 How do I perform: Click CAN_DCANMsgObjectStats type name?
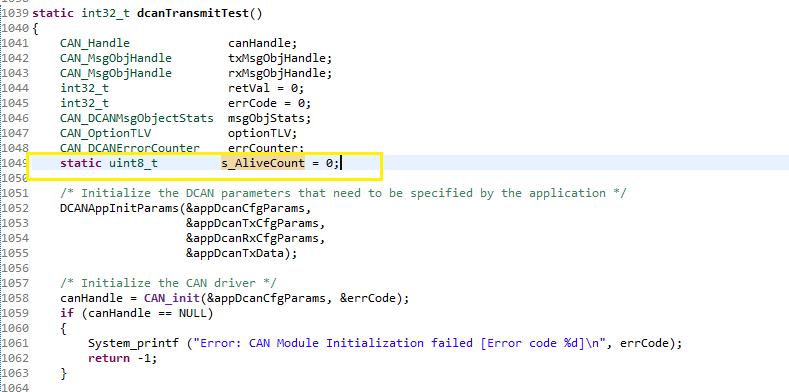pos(137,118)
